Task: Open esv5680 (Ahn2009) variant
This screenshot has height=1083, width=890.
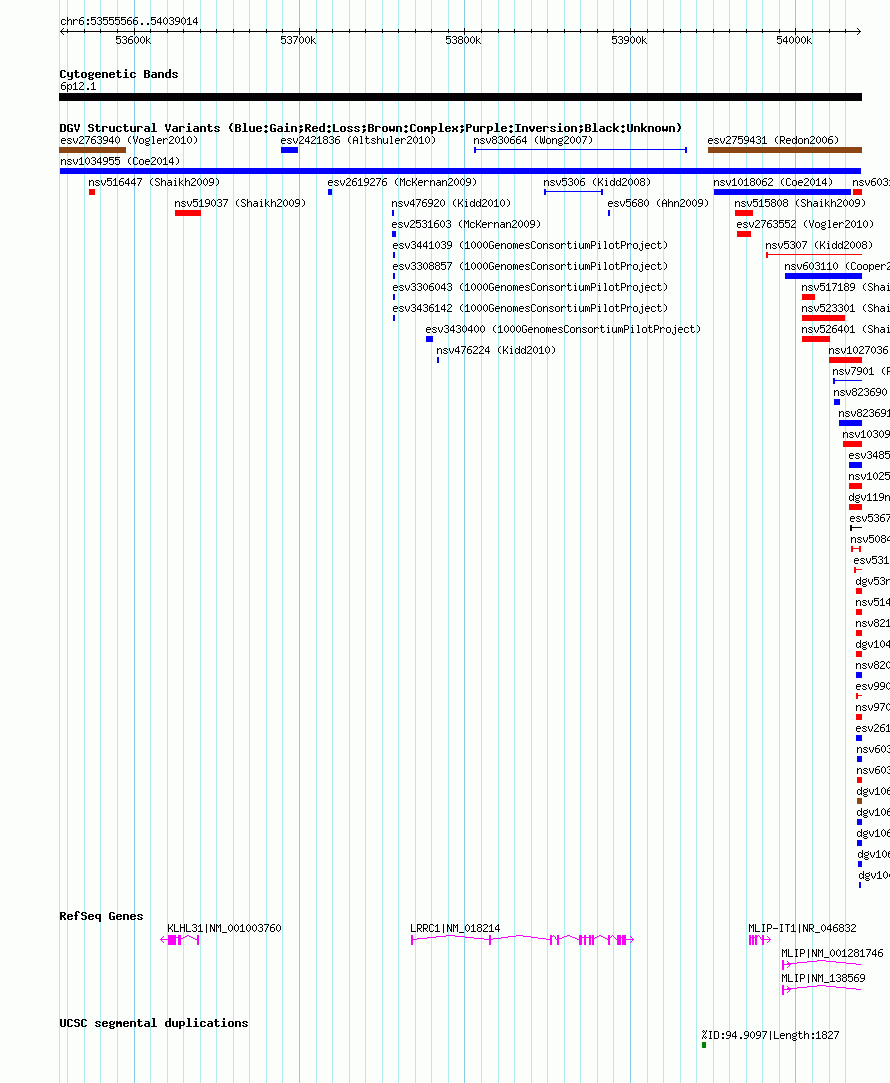Action: [x=658, y=203]
